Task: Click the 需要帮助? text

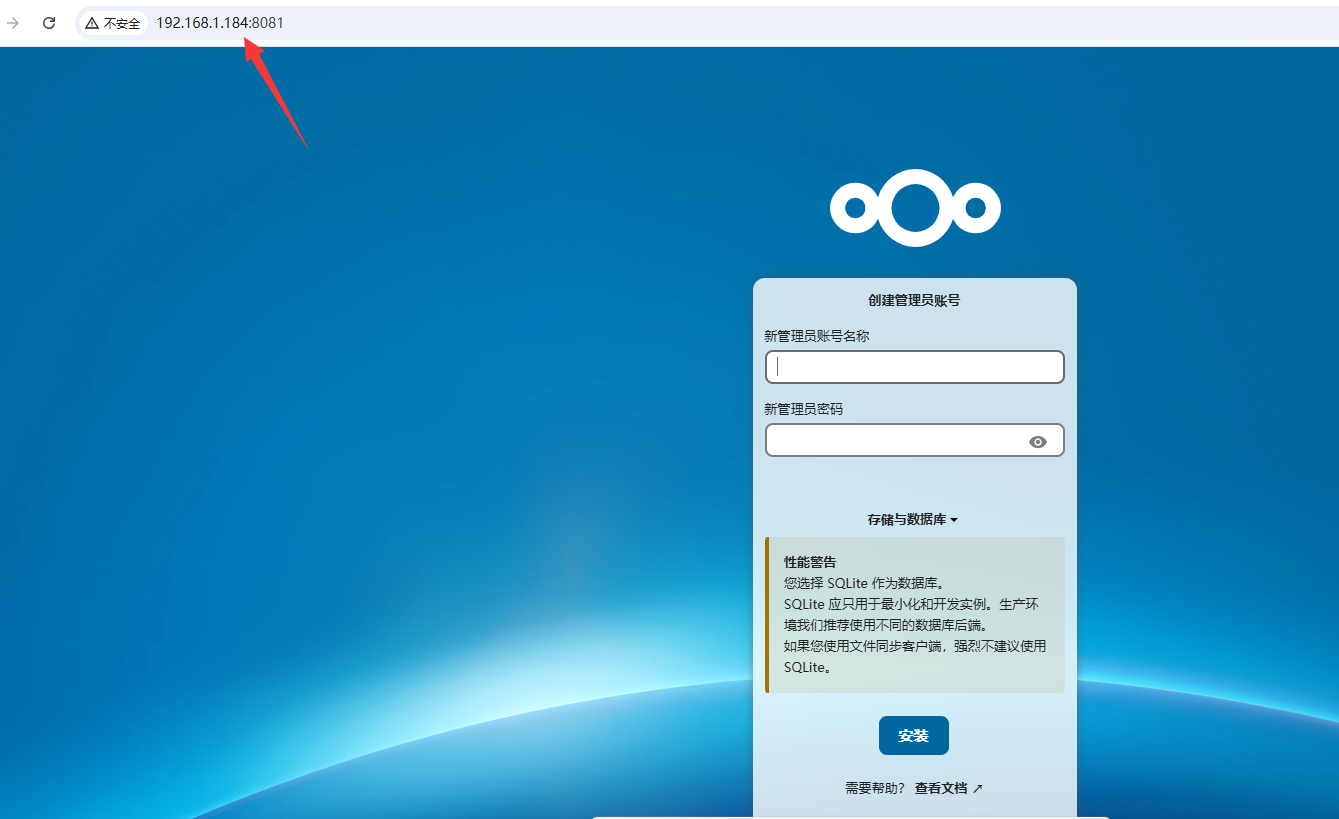Action: point(875,788)
